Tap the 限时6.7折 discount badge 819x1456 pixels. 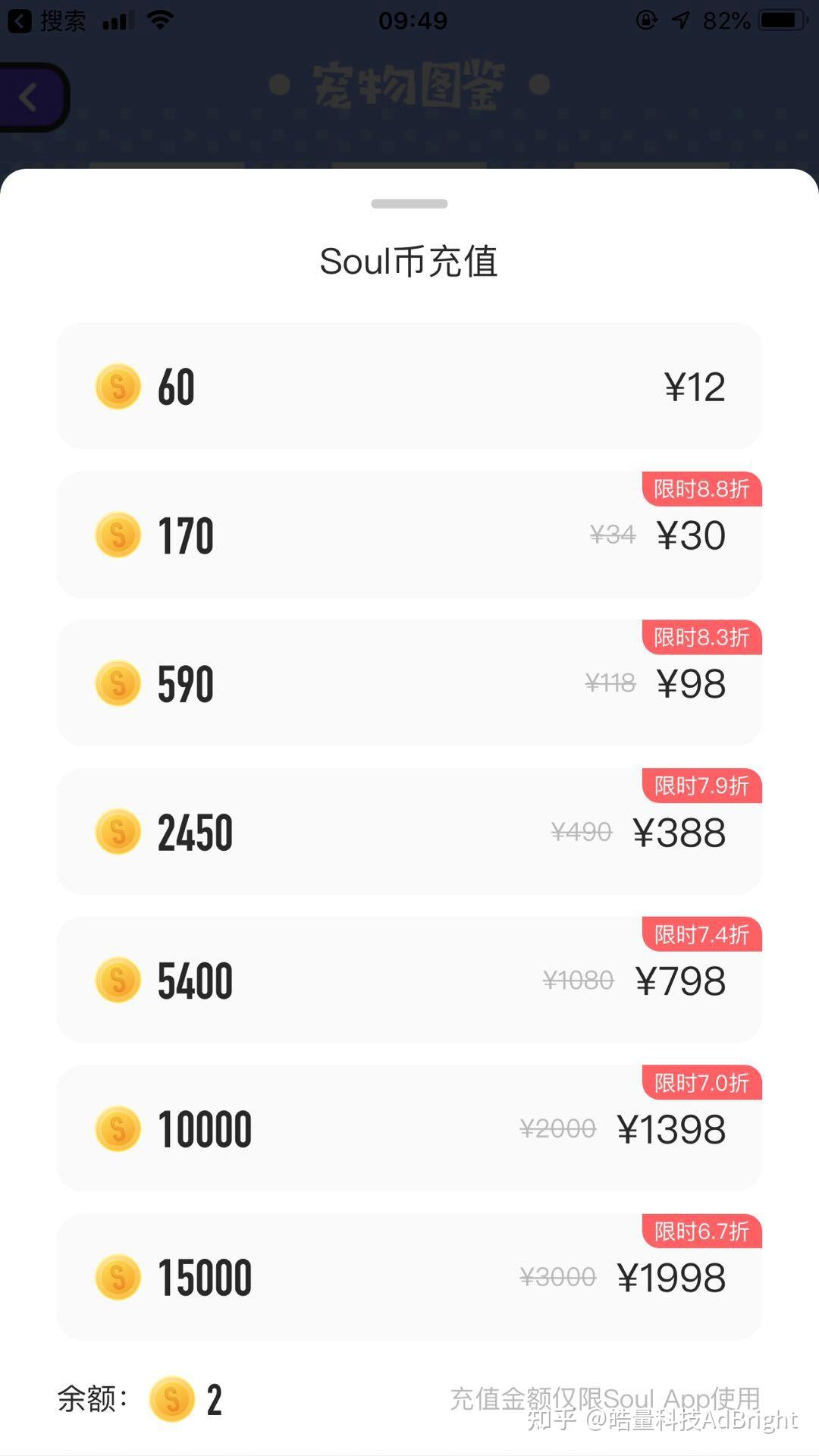701,1232
